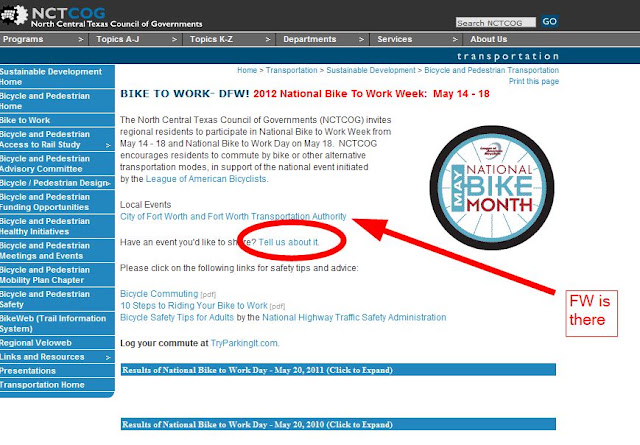Open Bicycle and Pedestrian Funding Opportunities
This screenshot has height=445, width=640.
[57, 202]
